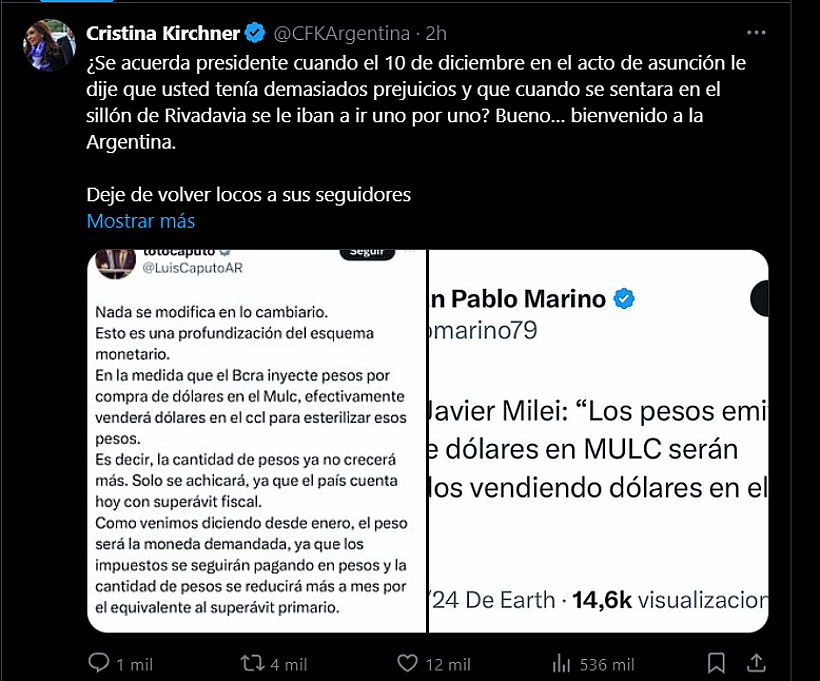Bookmark this tweet

[x=716, y=663]
